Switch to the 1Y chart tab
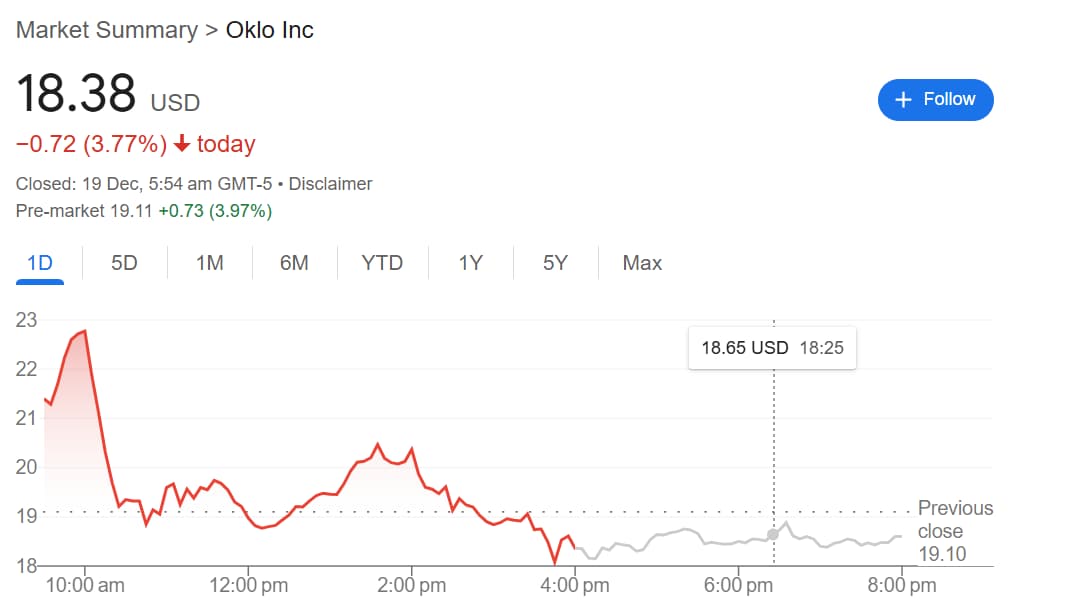 click(469, 263)
